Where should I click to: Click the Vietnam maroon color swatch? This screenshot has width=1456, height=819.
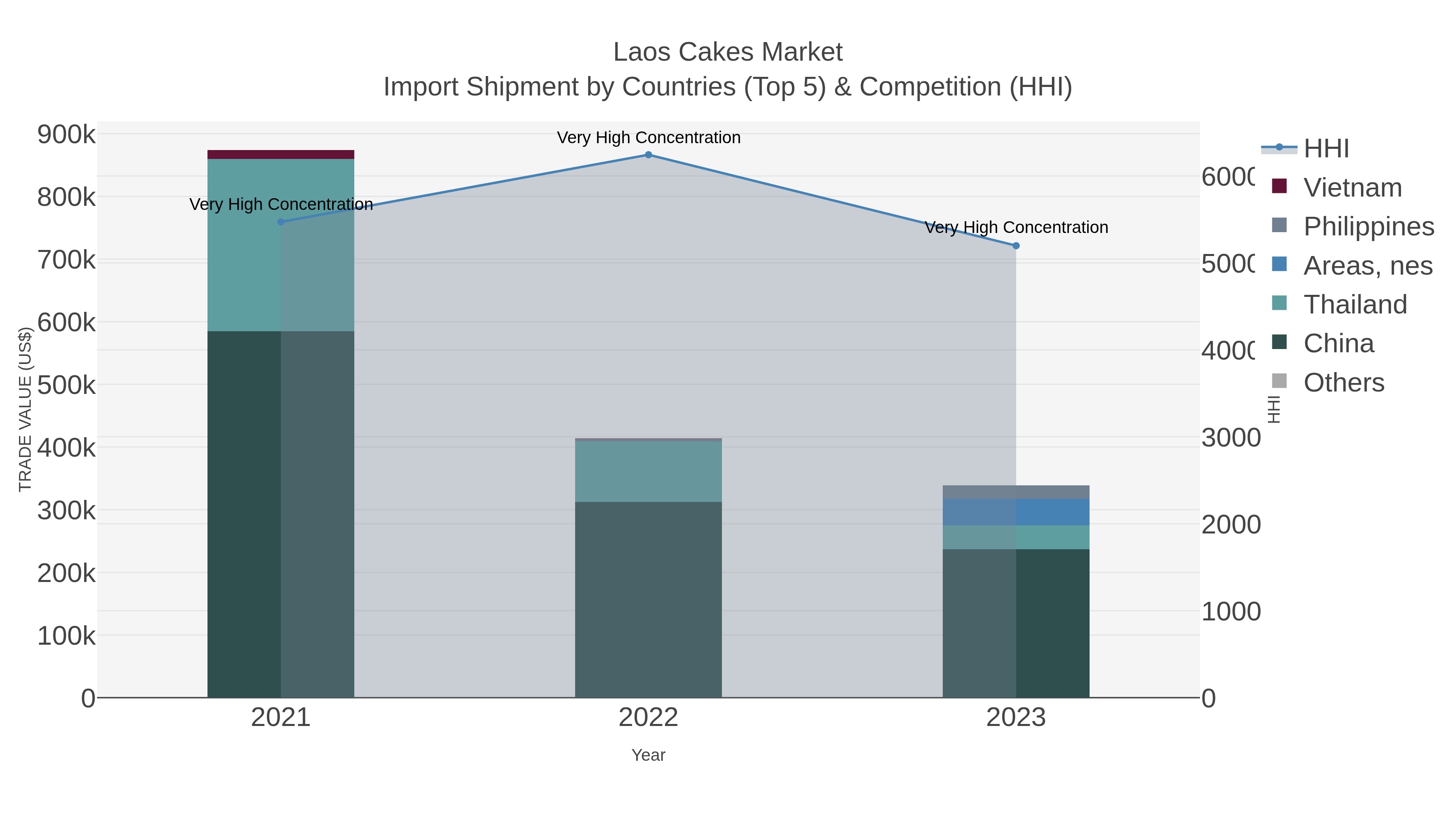[1279, 186]
